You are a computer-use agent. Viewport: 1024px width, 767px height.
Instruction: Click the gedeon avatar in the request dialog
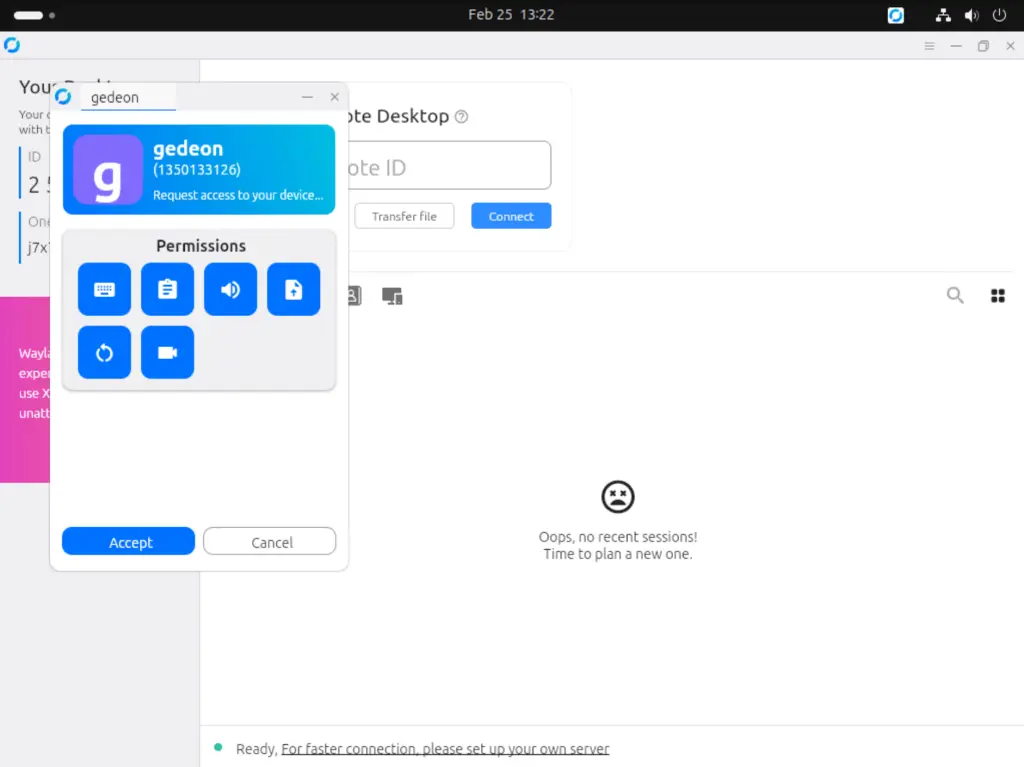108,168
